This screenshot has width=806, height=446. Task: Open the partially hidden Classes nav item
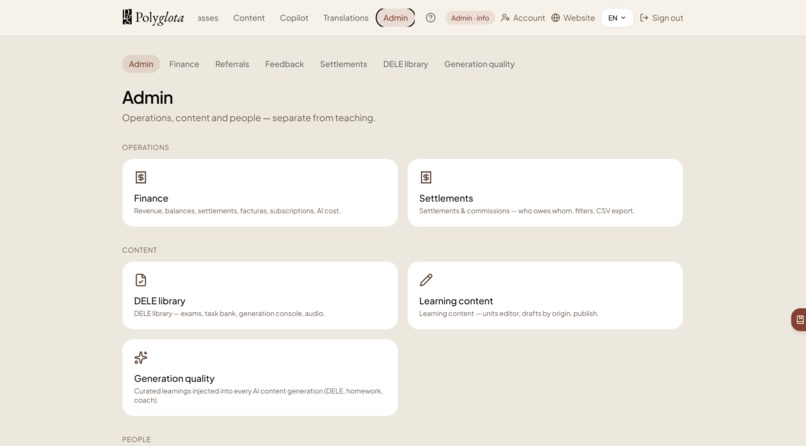point(208,18)
